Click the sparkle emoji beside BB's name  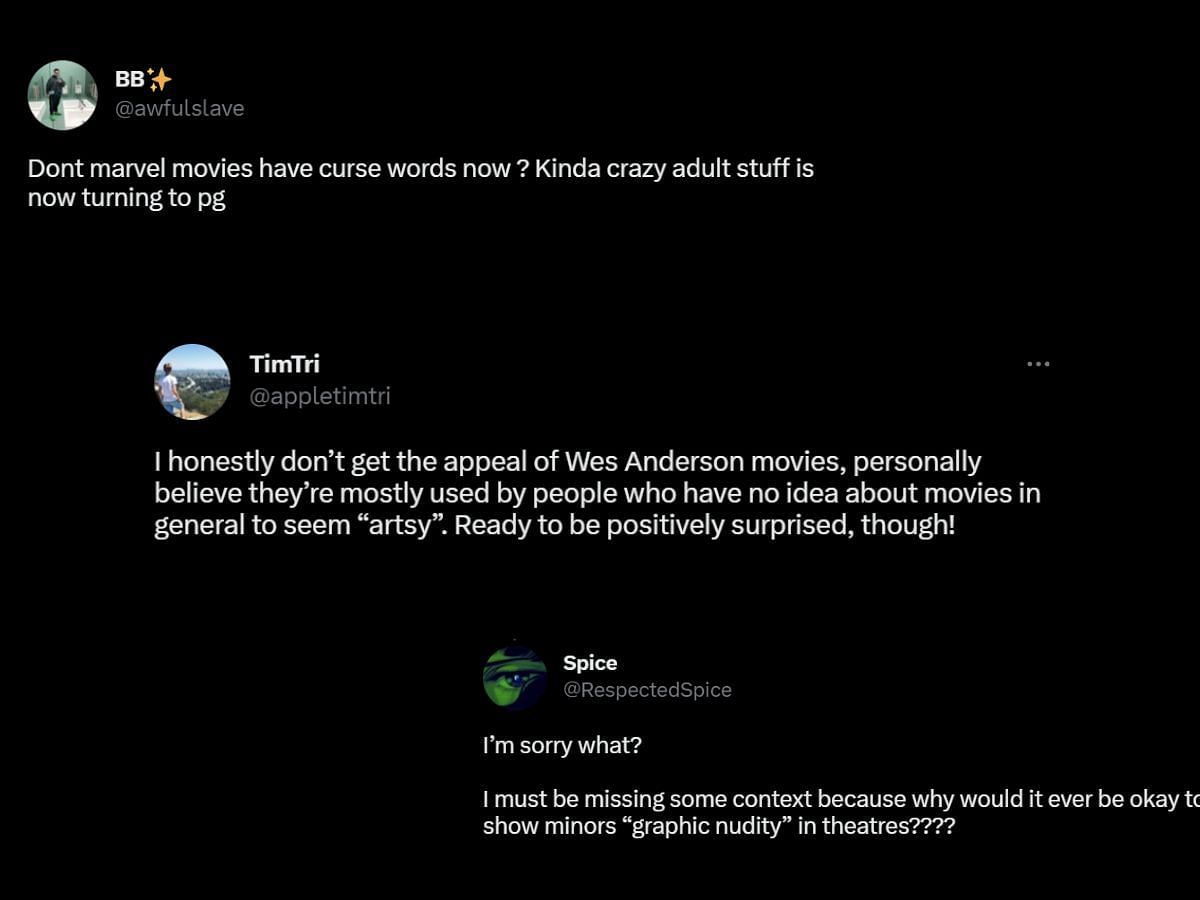coord(159,80)
